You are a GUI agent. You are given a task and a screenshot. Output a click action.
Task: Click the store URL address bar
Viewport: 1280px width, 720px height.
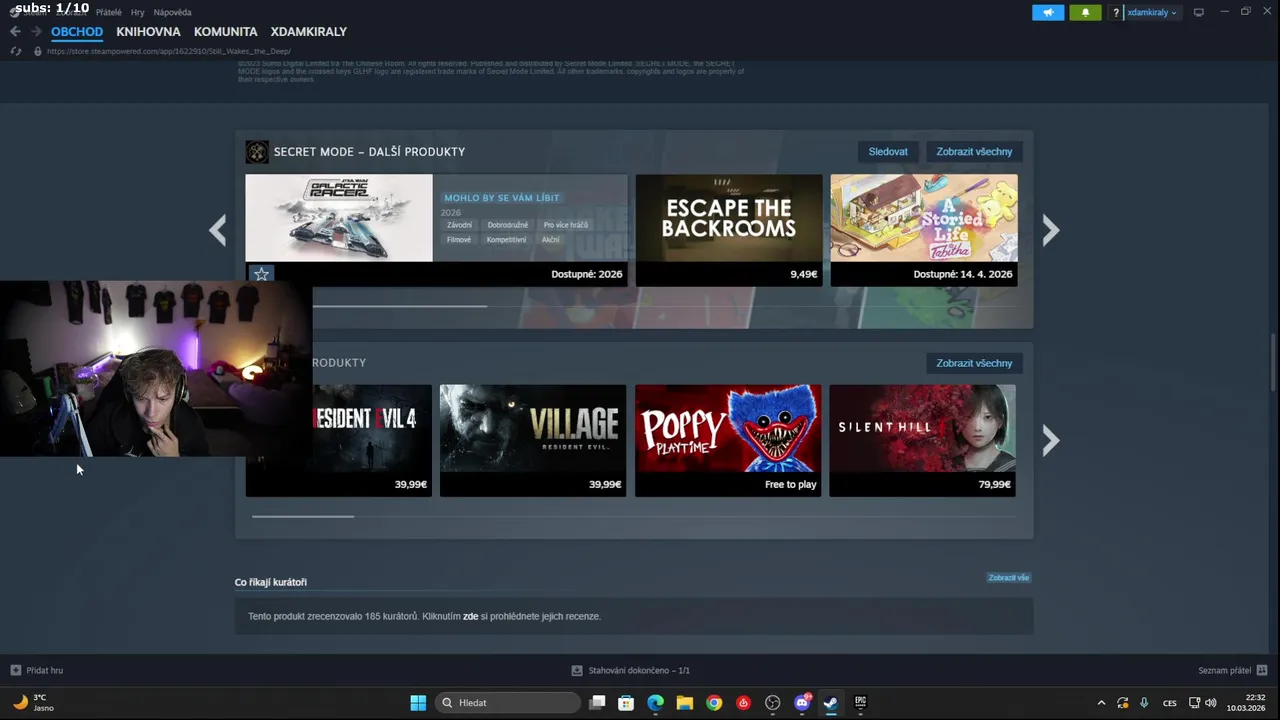point(169,51)
